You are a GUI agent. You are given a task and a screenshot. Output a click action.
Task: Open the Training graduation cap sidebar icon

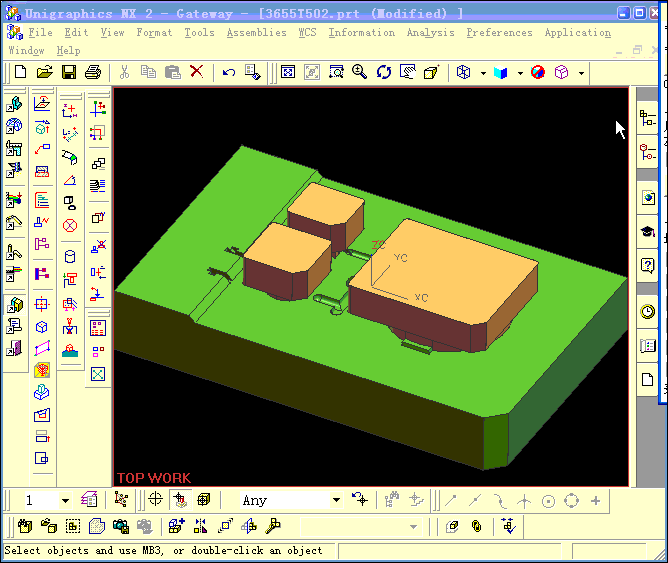coord(648,232)
